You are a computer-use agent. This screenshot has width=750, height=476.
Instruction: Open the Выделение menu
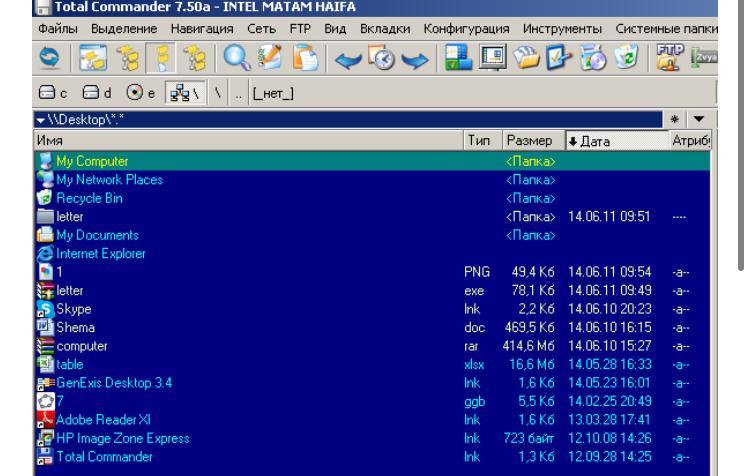[124, 29]
